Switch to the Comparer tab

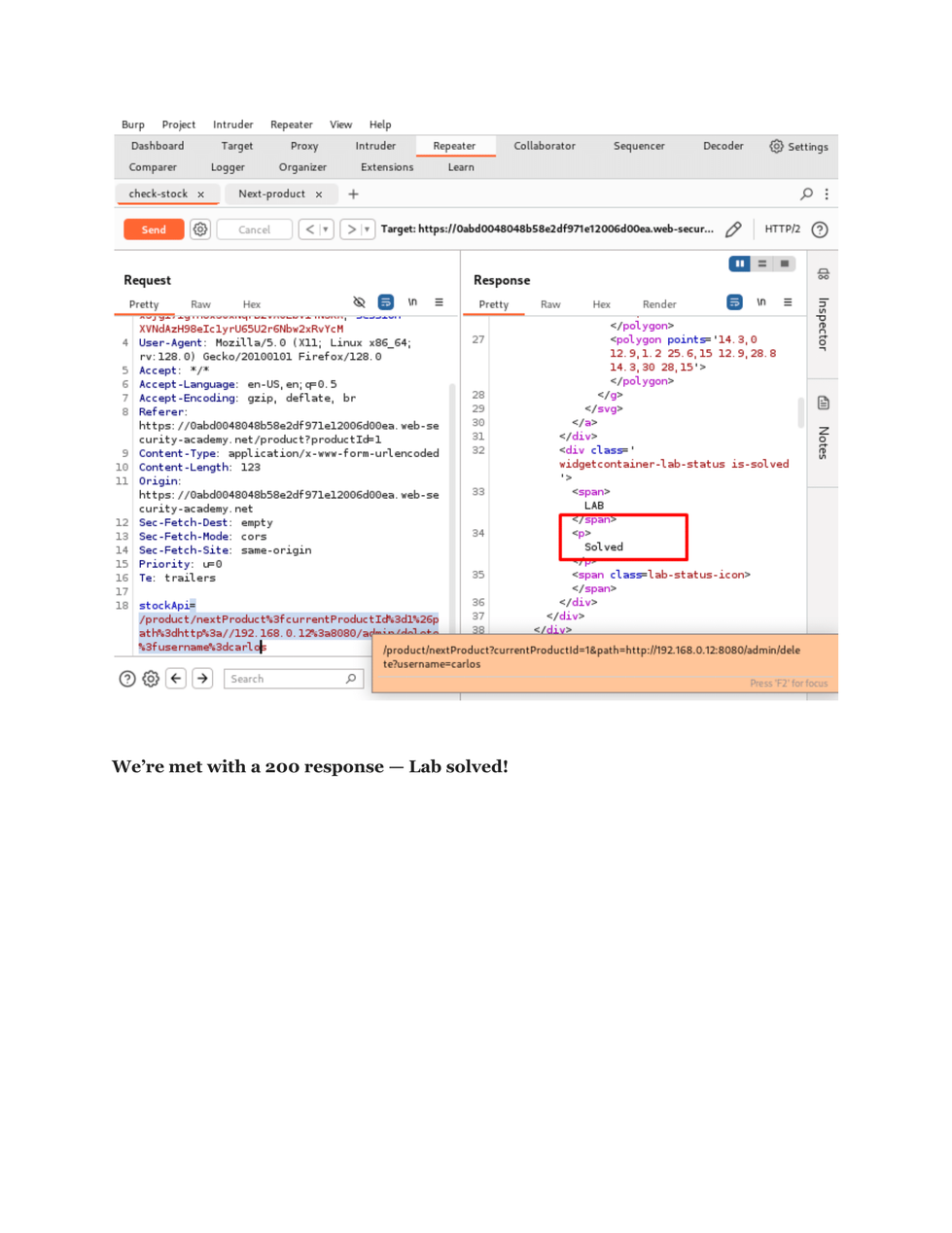153,167
